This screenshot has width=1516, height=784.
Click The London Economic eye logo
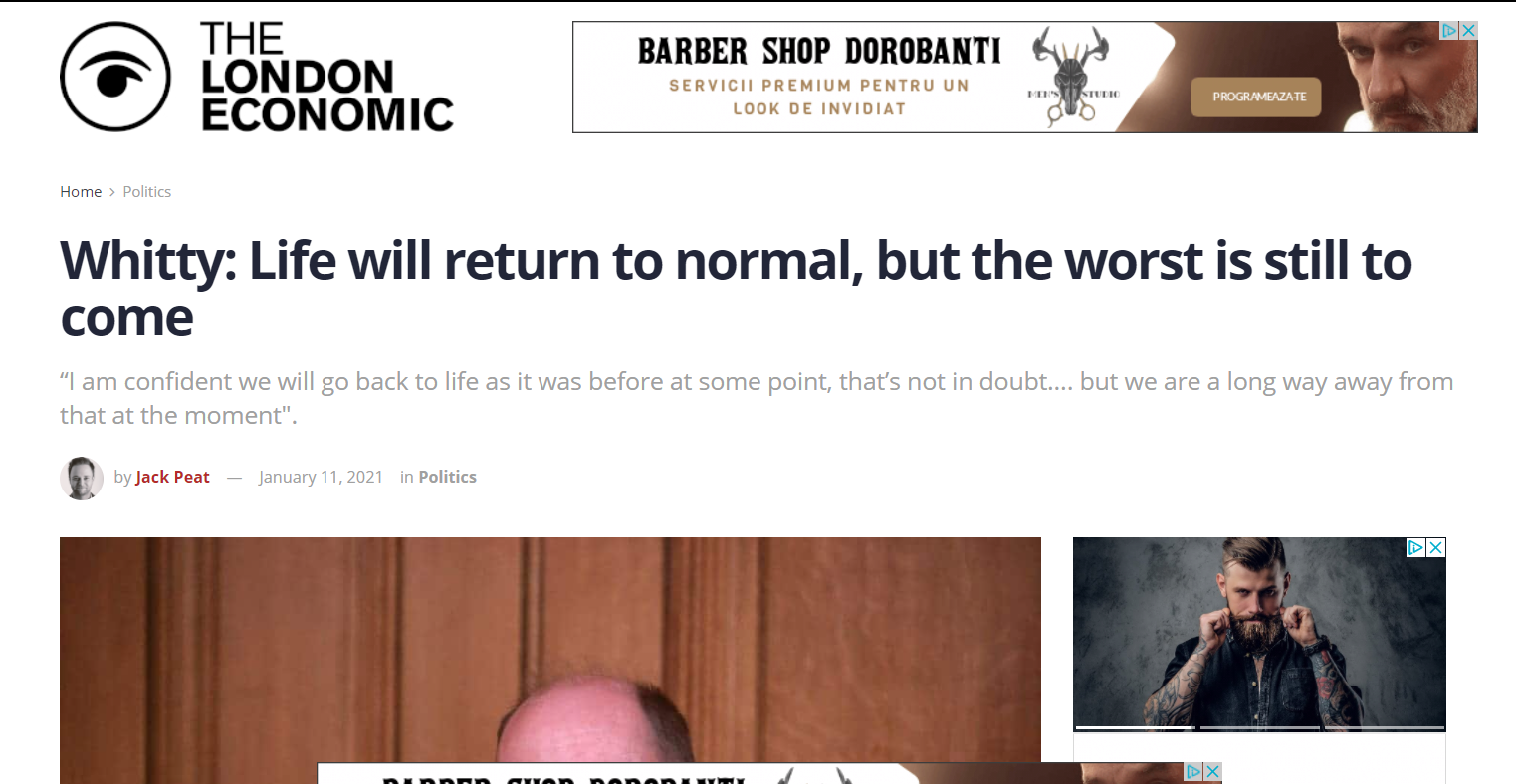point(115,77)
